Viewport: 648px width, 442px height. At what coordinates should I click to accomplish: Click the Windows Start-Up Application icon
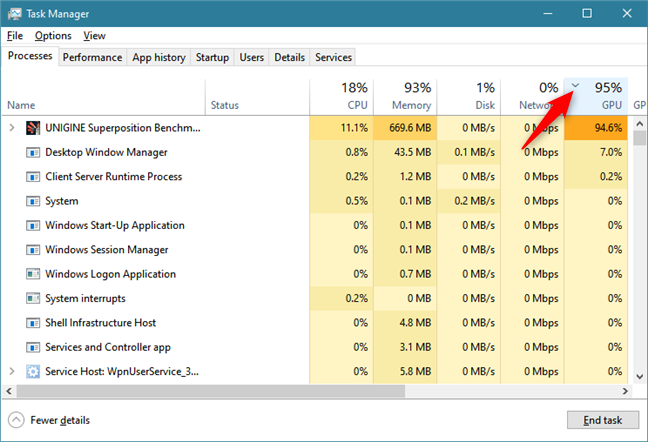[x=33, y=226]
